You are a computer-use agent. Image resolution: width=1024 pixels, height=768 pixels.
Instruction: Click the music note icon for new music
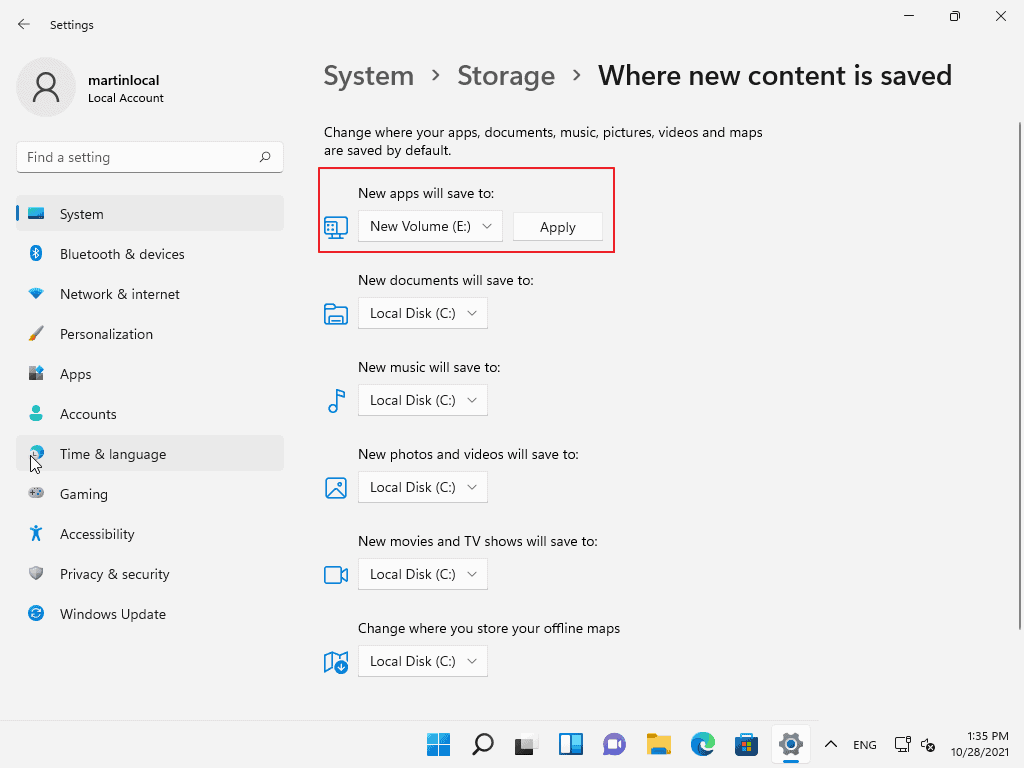pos(335,400)
